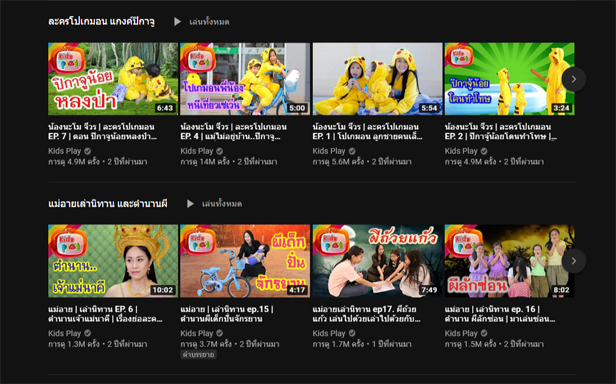Click Kids Play channel under ep17 video

pos(329,333)
